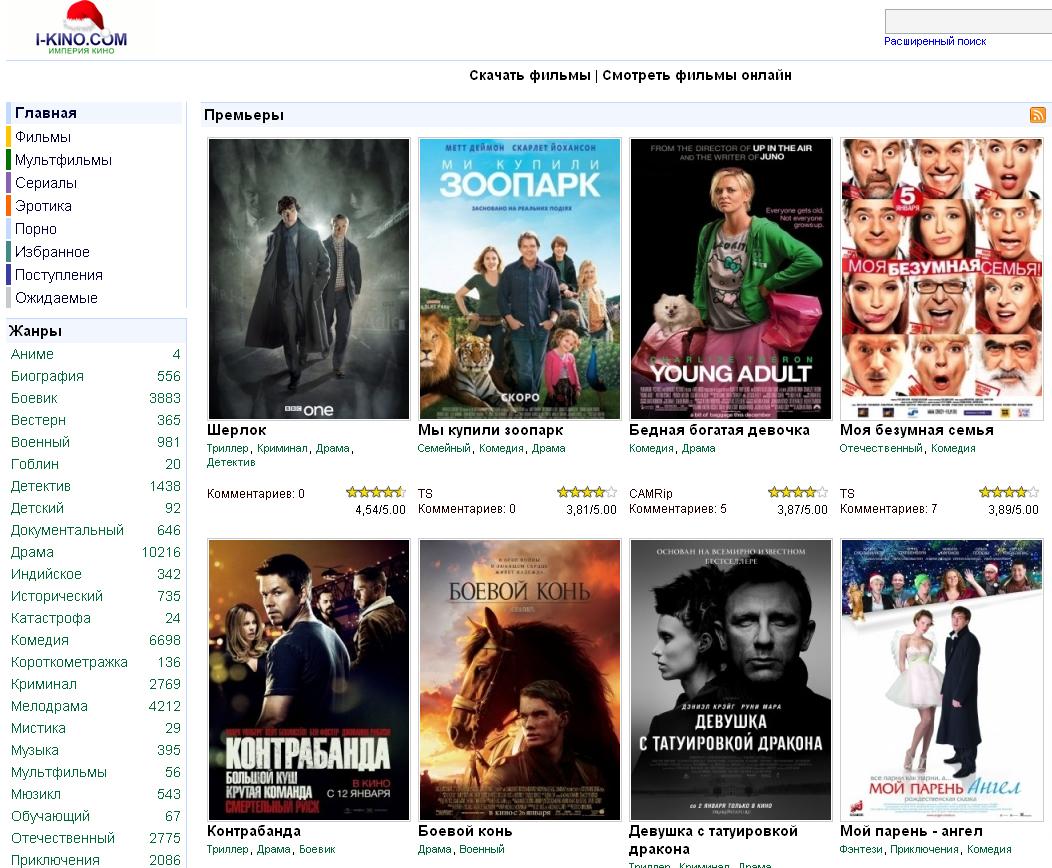
Task: Click Фэнтези tag under Мой парень - ангел
Action: coord(861,849)
